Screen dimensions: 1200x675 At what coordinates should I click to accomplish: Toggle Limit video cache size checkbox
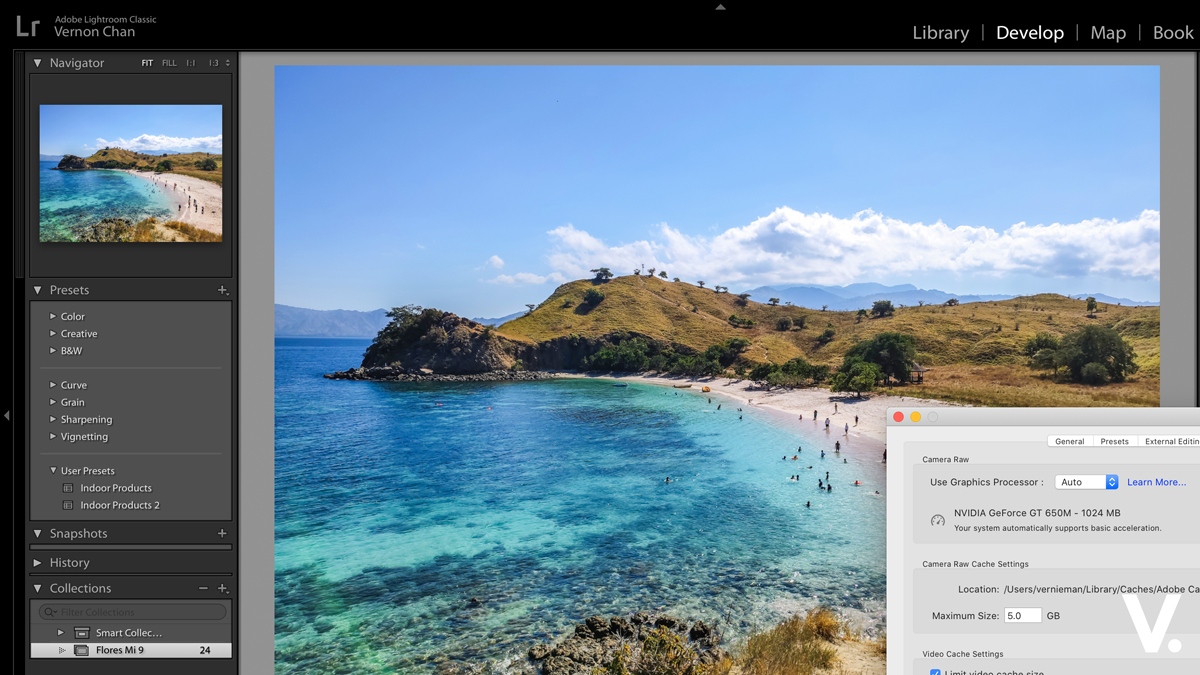tap(935, 673)
